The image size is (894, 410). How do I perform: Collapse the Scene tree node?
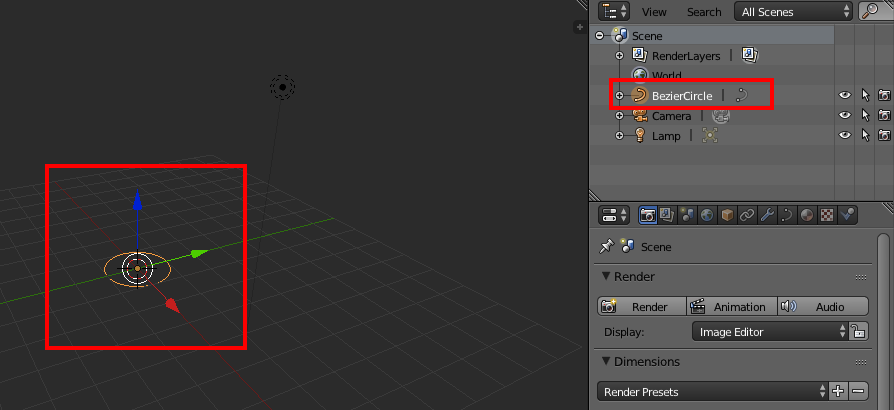click(599, 35)
